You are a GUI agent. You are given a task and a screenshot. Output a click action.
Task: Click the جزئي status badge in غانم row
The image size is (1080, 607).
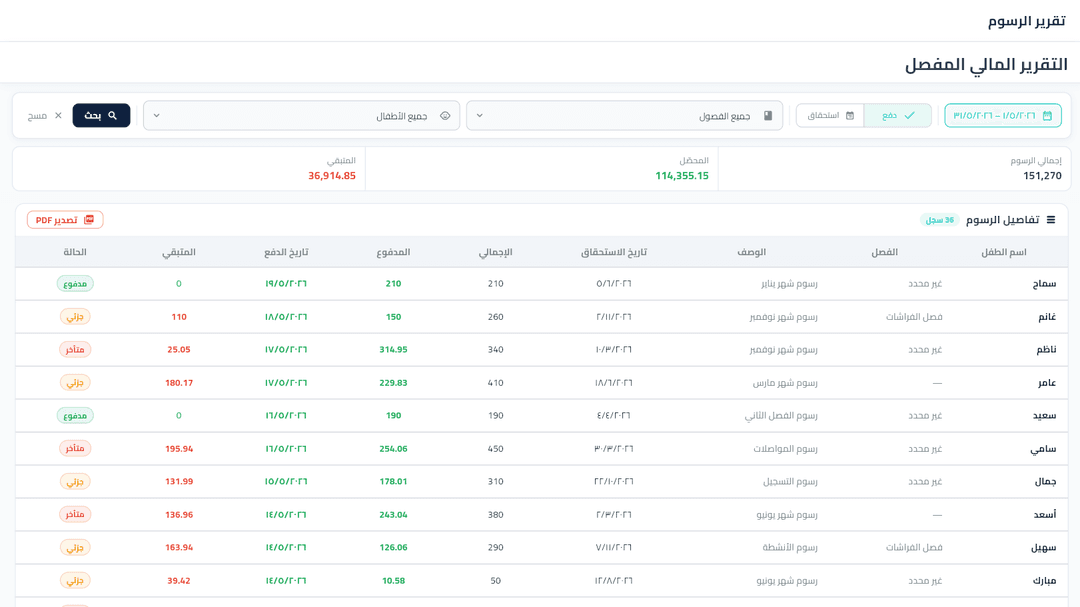point(75,317)
